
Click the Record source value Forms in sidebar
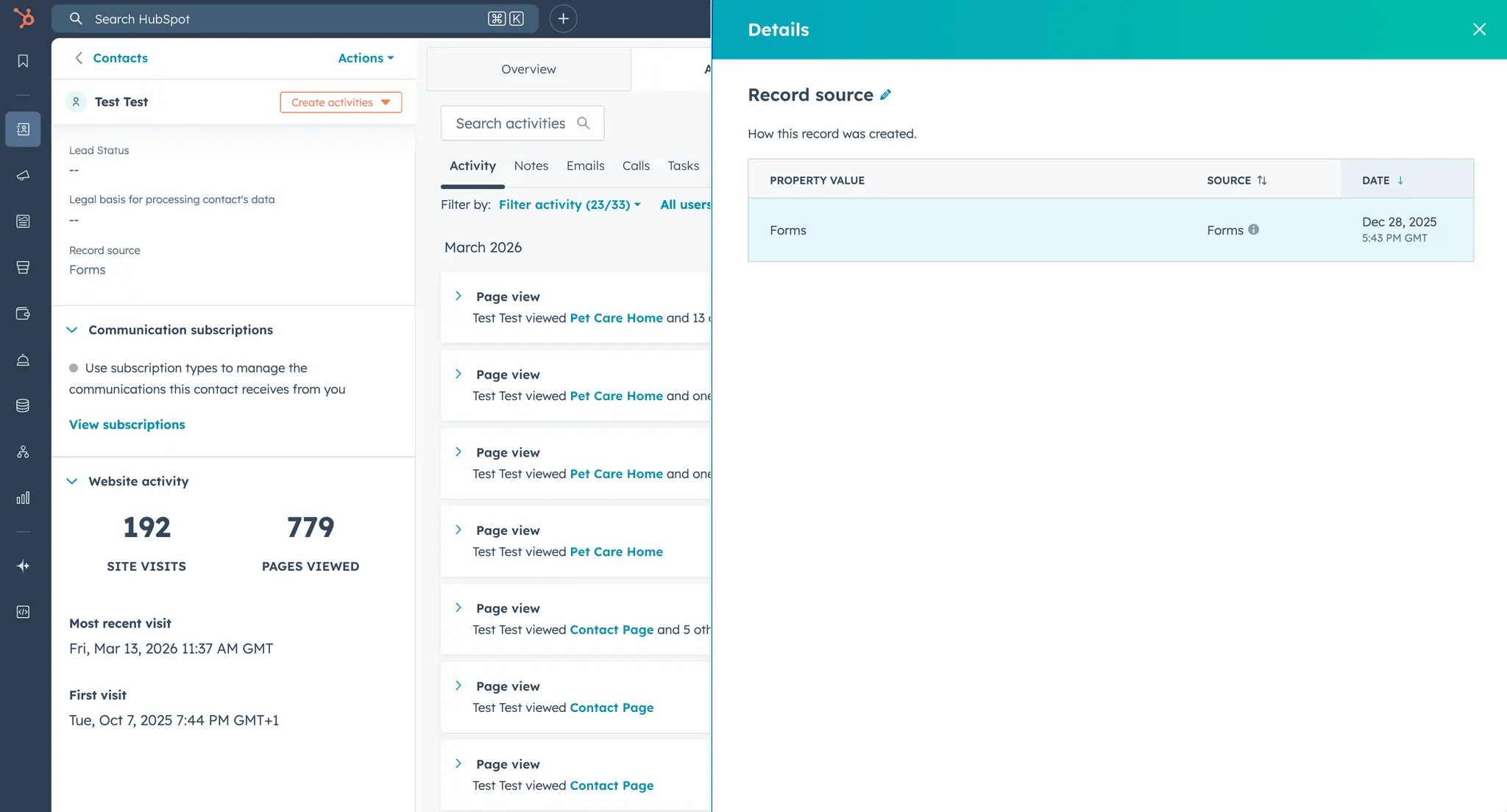pos(88,270)
